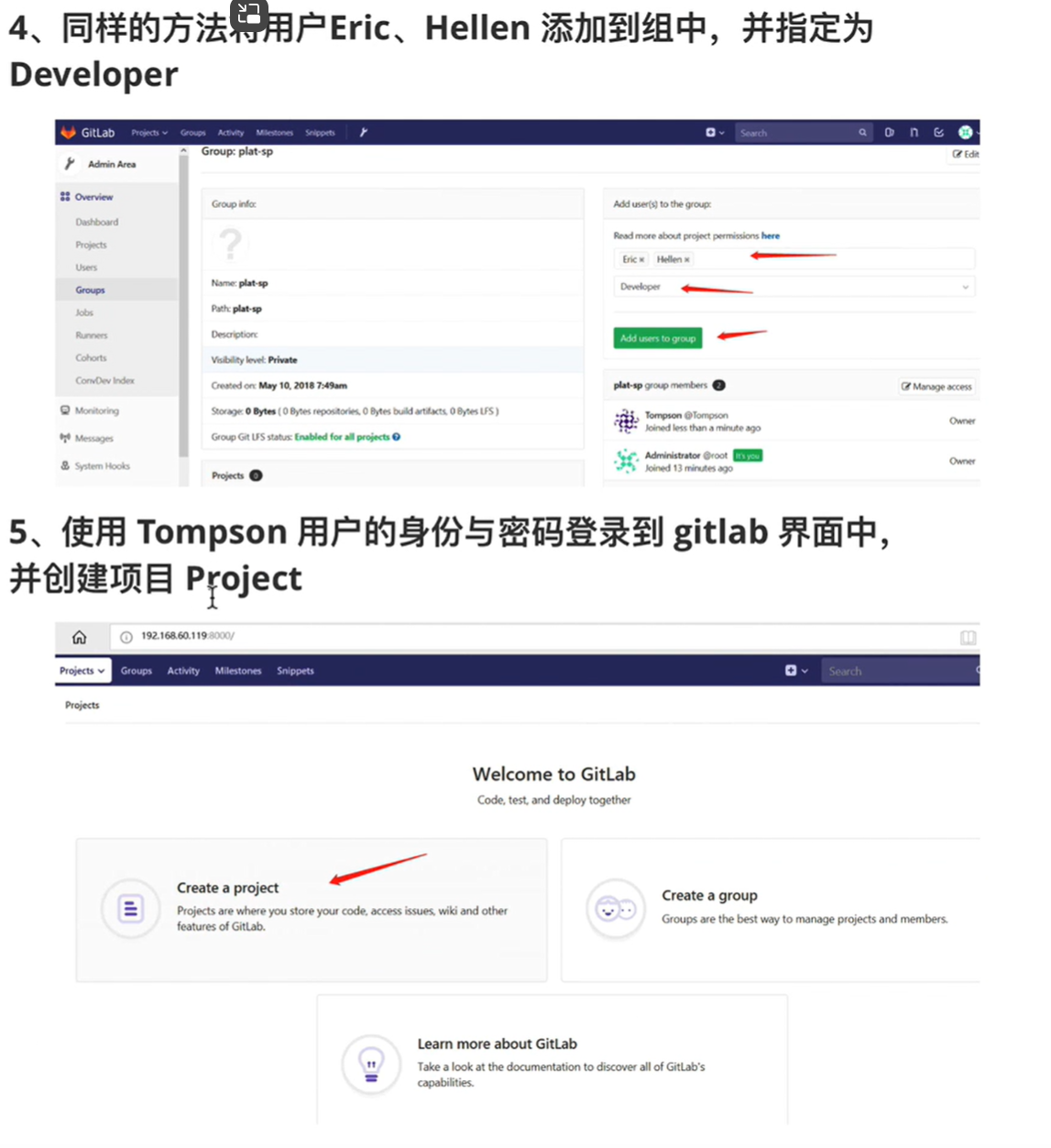1051x1148 pixels.
Task: Click the user avatar in Admin page navbar
Action: point(965,133)
